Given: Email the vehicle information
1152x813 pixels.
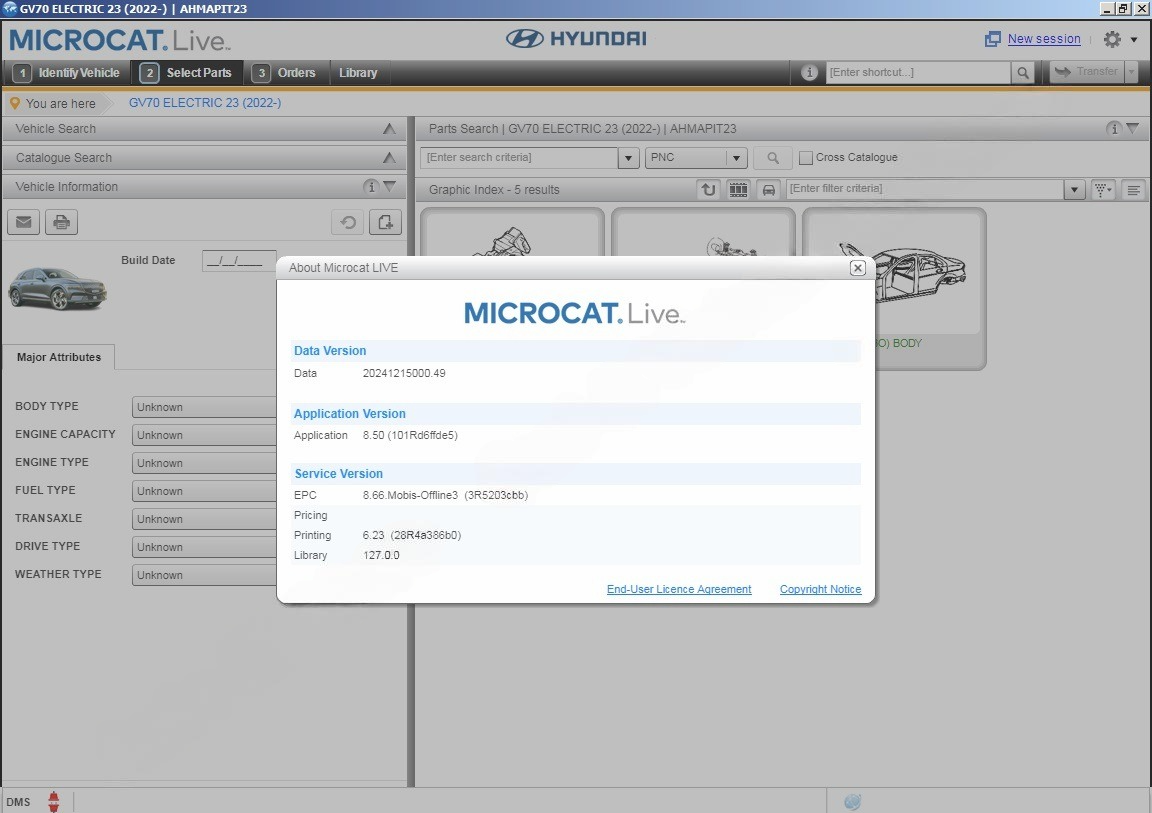Looking at the screenshot, I should click(24, 222).
